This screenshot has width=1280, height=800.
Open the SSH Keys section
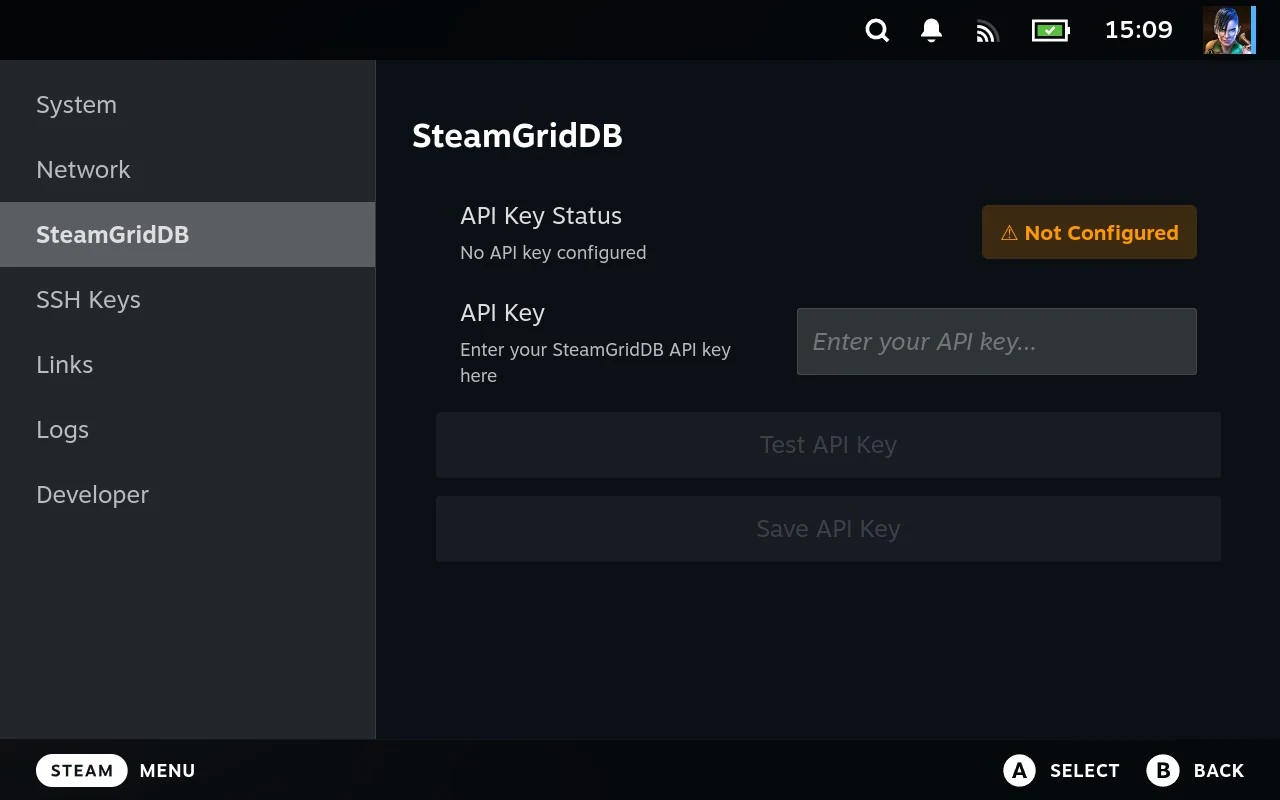188,300
